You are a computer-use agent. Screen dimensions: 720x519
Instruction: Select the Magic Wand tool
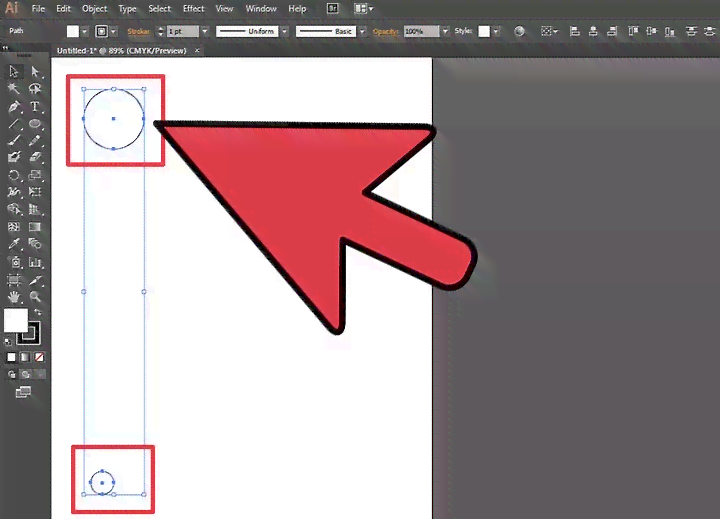tap(14, 89)
